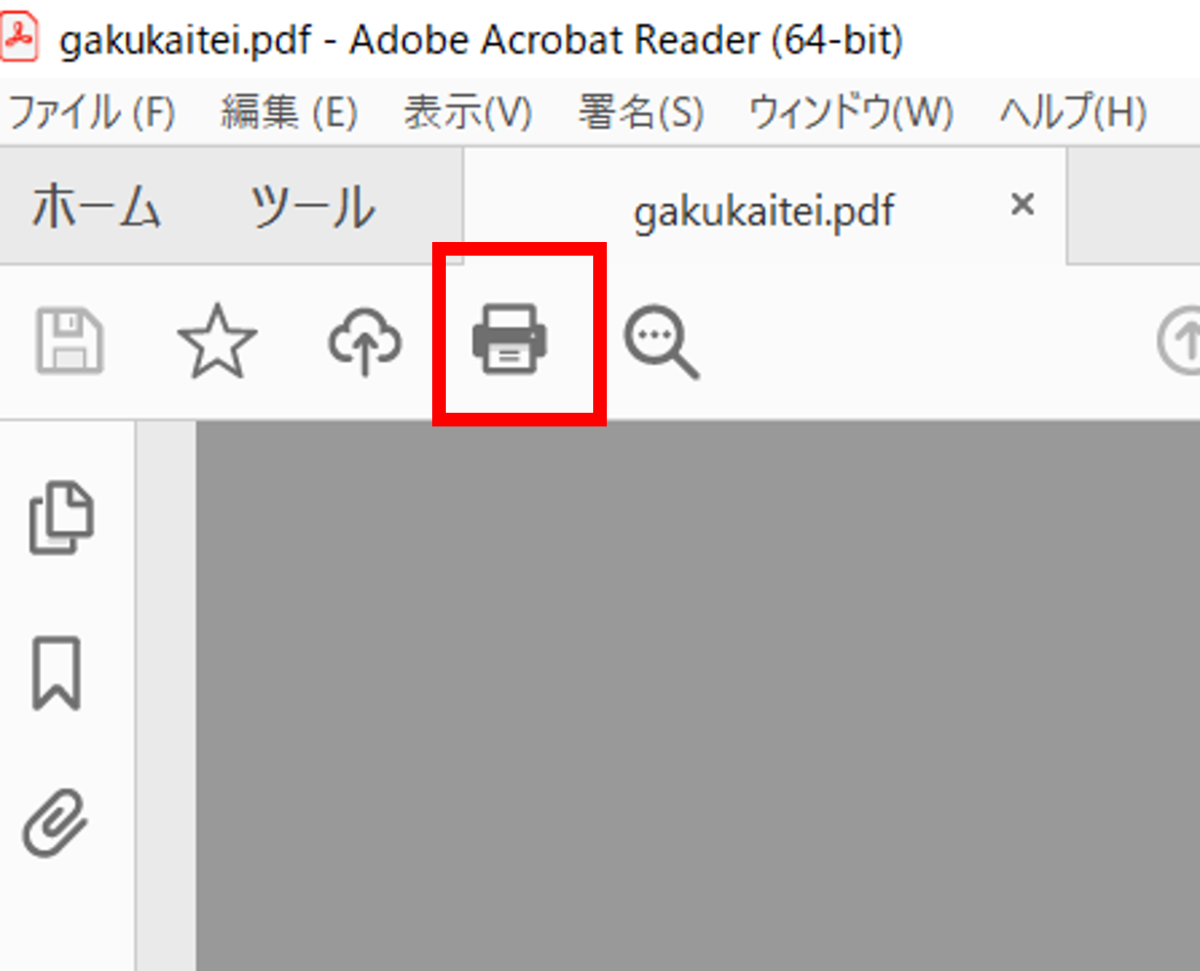Click the cloud upload icon
The height and width of the screenshot is (971, 1200).
click(x=365, y=342)
